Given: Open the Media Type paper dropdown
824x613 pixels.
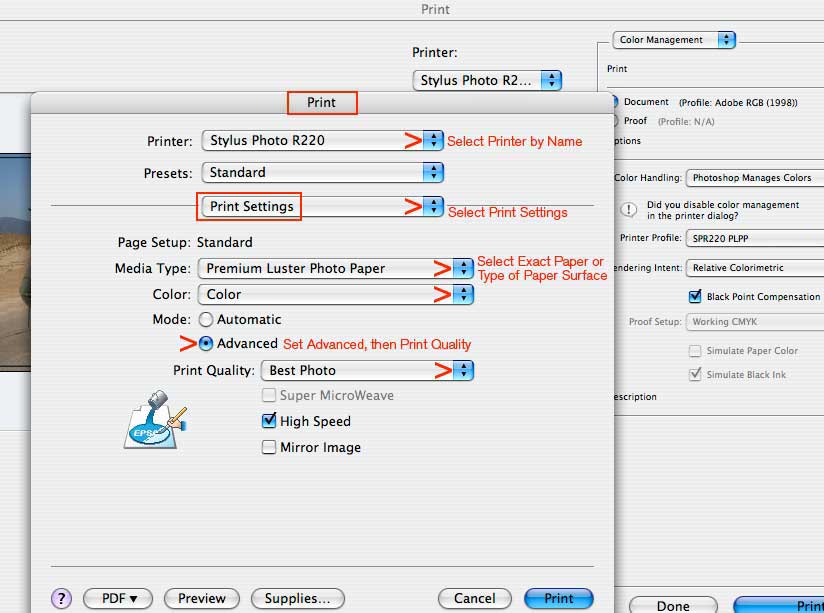Looking at the screenshot, I should pyautogui.click(x=336, y=268).
